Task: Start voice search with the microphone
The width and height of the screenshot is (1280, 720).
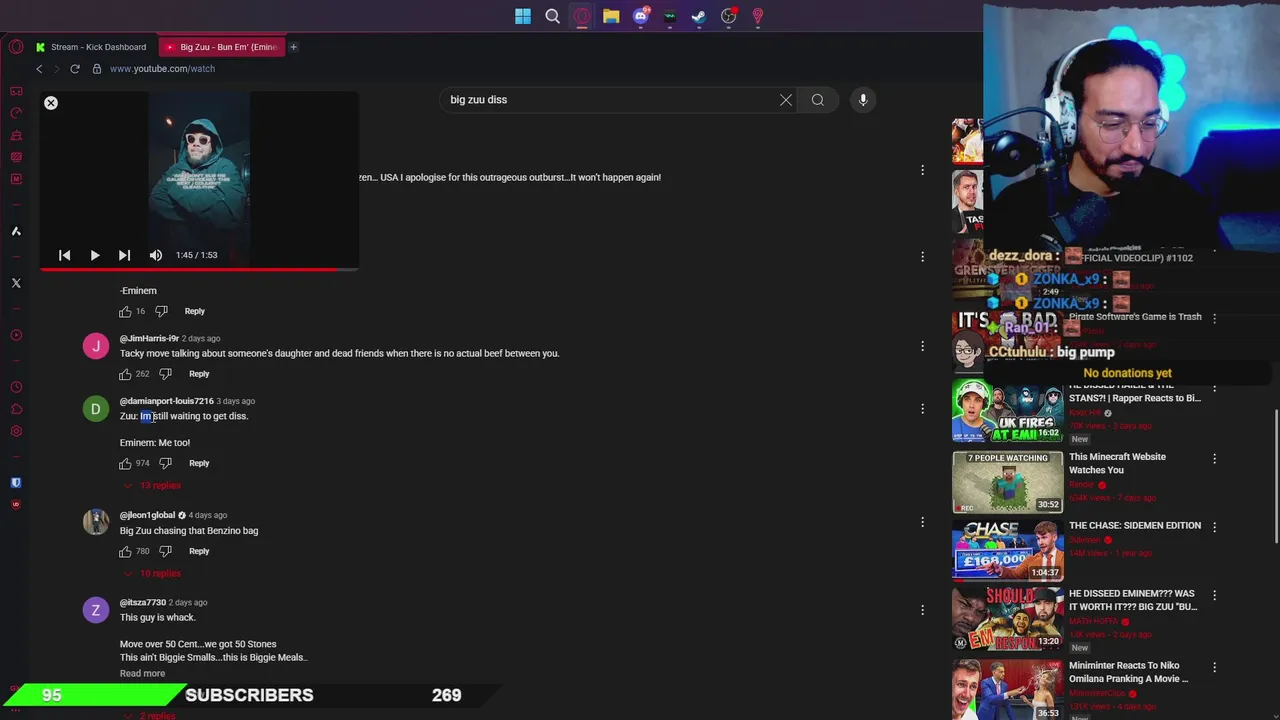Action: pos(863,100)
